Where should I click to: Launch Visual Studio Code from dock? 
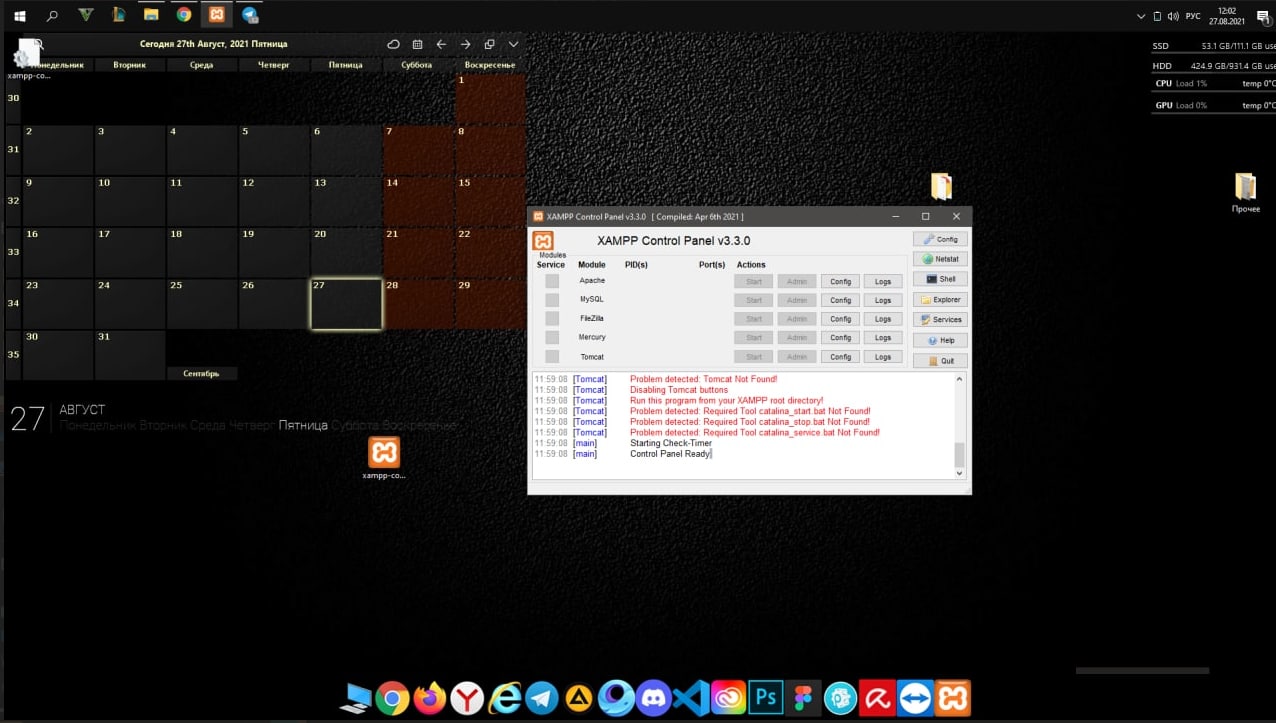click(x=691, y=698)
